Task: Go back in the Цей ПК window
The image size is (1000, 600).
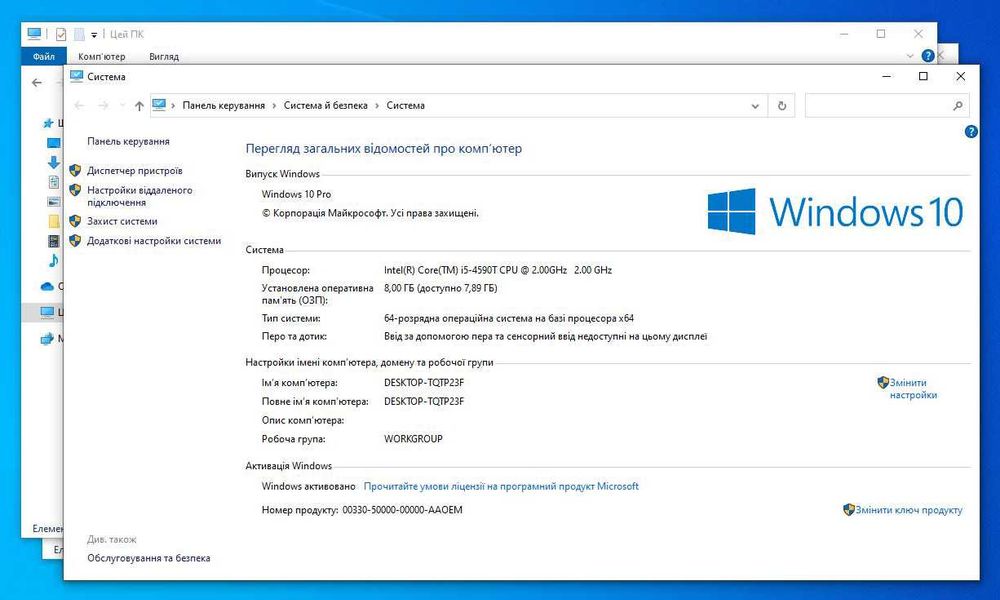Action: click(37, 82)
